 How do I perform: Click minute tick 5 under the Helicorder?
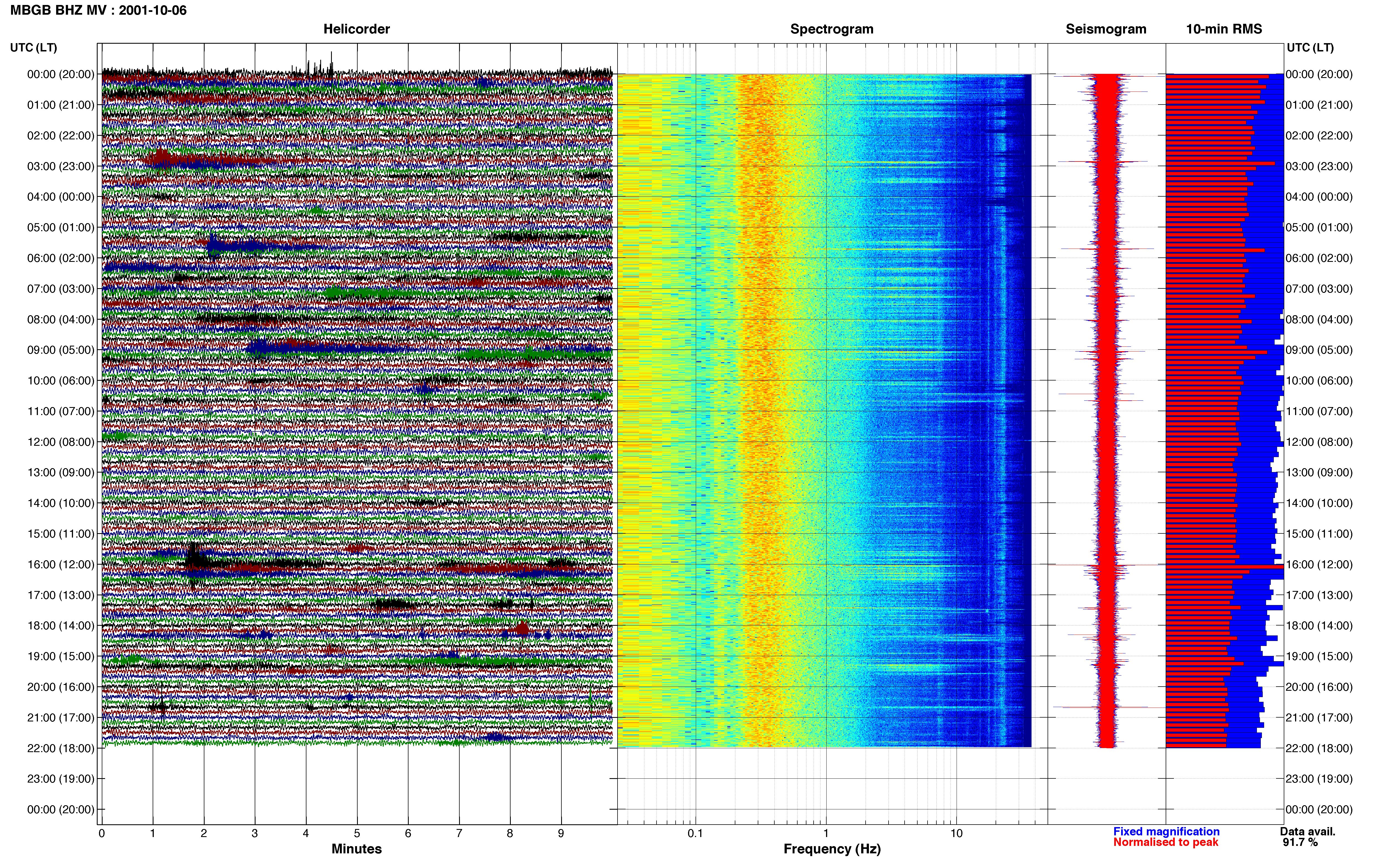pos(357,833)
